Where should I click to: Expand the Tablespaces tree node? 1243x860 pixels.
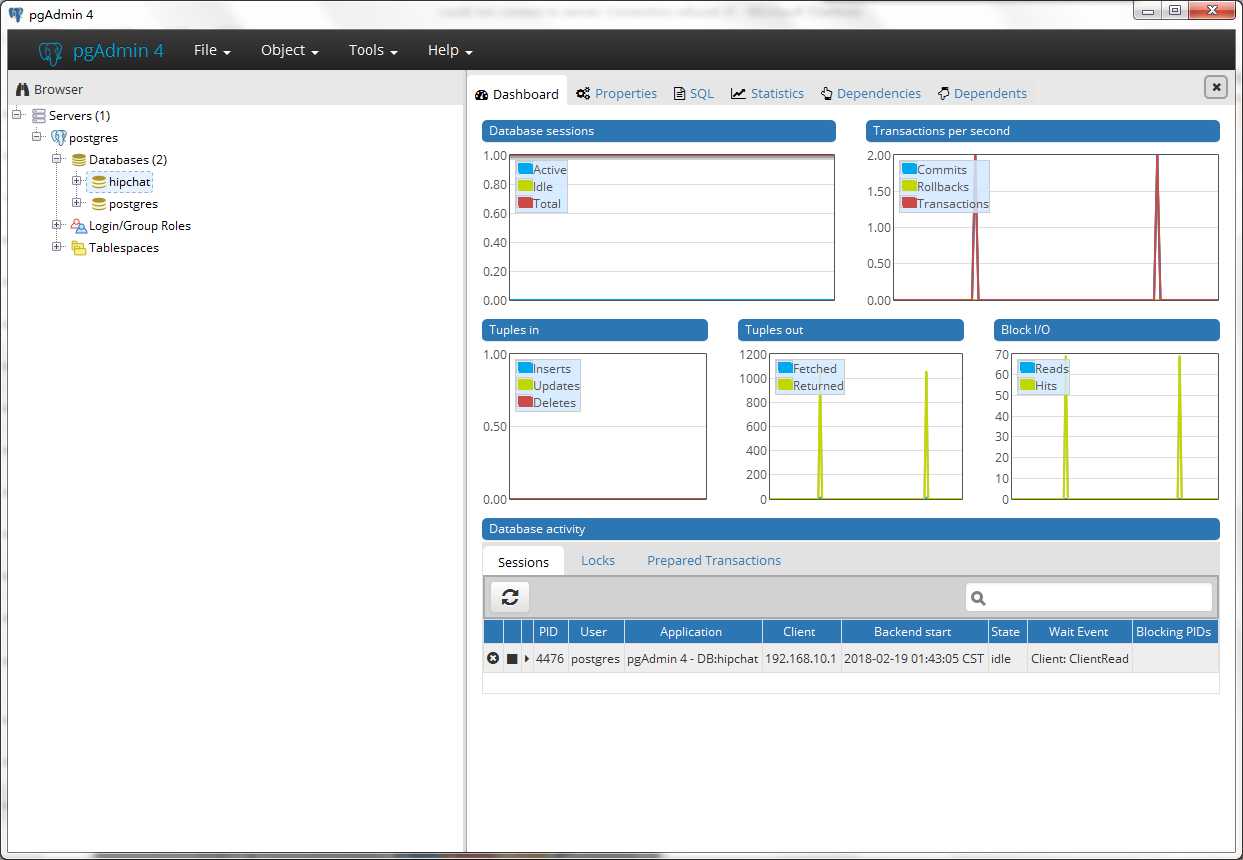57,247
